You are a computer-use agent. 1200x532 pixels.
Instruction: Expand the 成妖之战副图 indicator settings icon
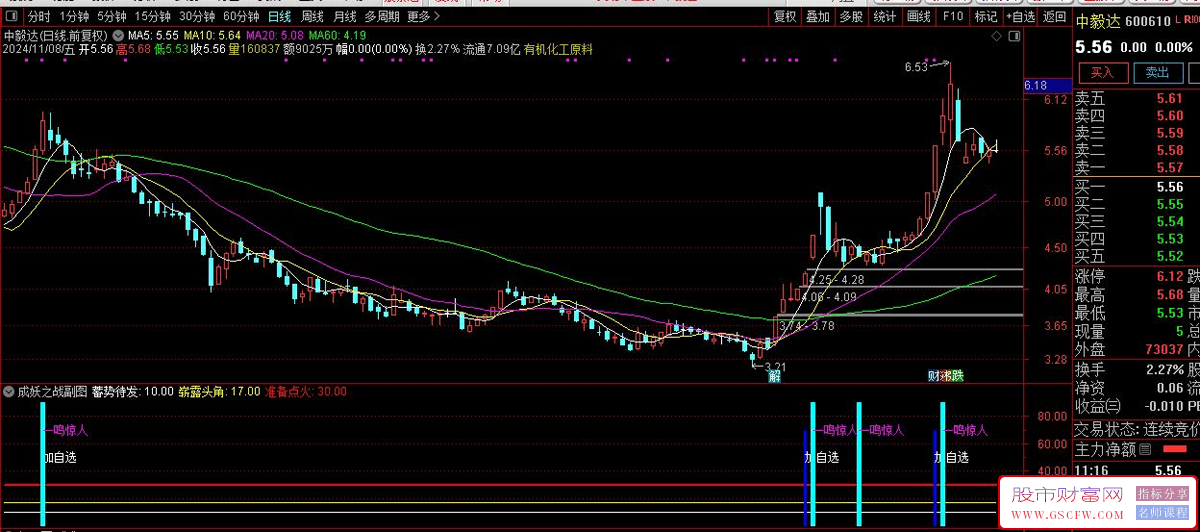(10, 391)
